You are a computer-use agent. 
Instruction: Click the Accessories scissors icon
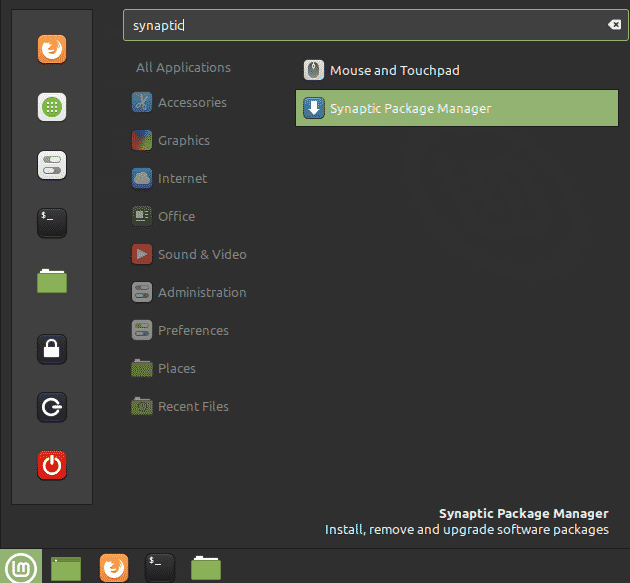(x=142, y=102)
